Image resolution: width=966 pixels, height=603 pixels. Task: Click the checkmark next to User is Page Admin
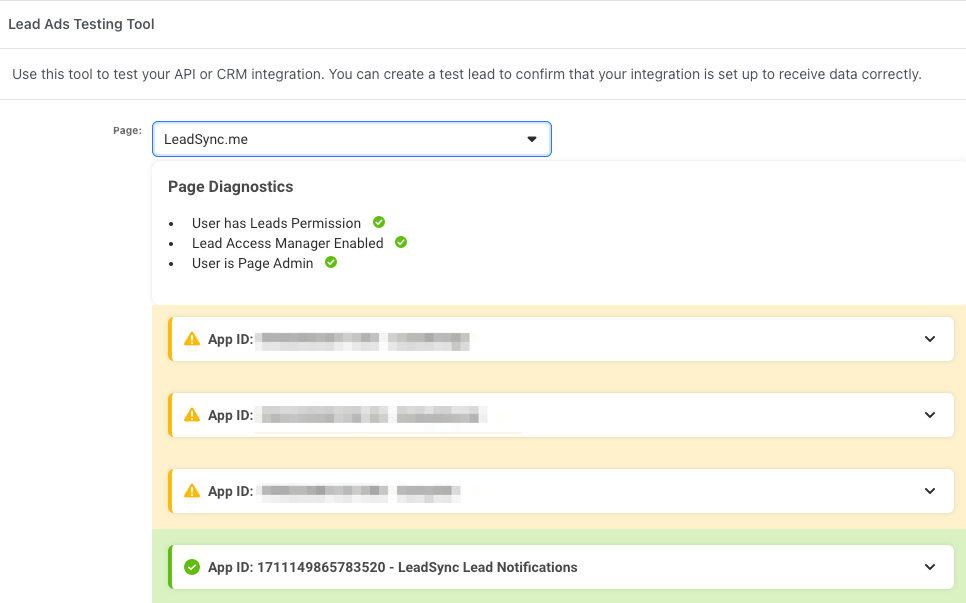330,262
